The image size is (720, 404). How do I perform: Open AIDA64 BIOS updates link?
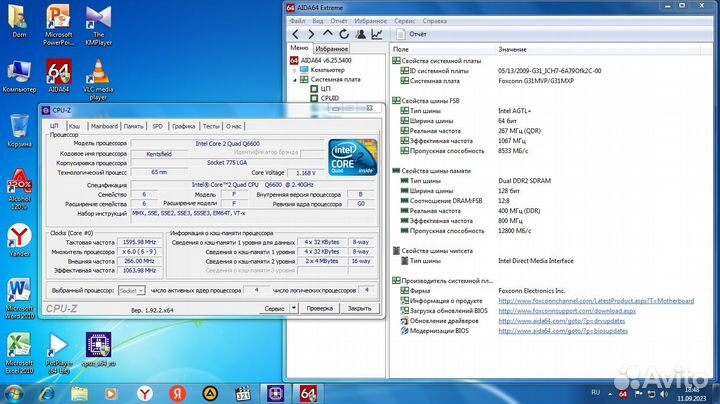(563, 331)
